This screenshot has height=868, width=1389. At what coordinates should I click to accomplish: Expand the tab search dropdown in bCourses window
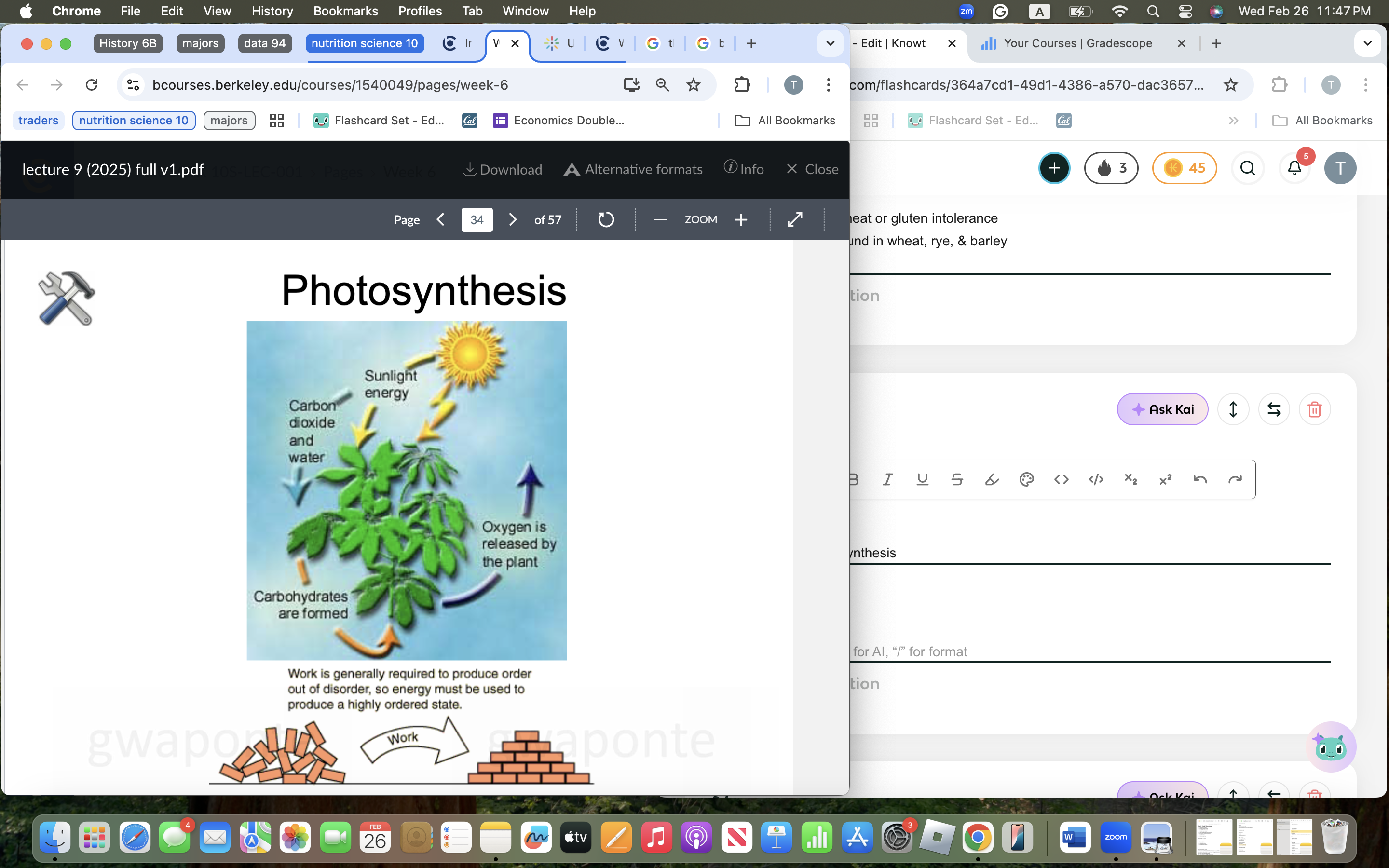coord(830,43)
